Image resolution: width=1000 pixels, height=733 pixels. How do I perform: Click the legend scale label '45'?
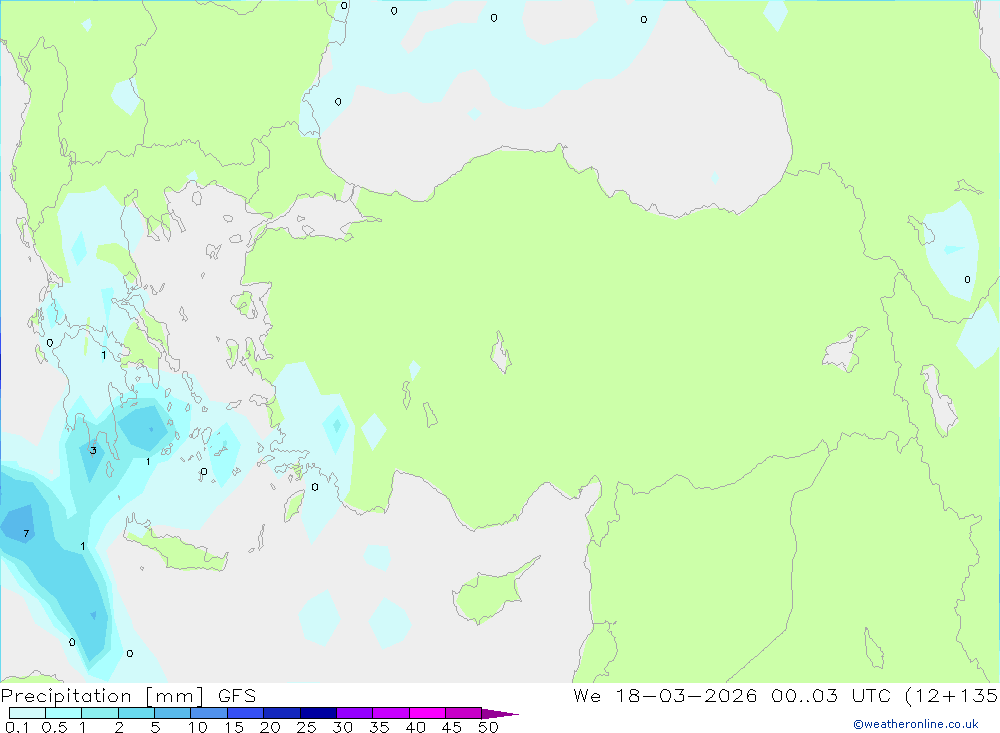tap(452, 727)
